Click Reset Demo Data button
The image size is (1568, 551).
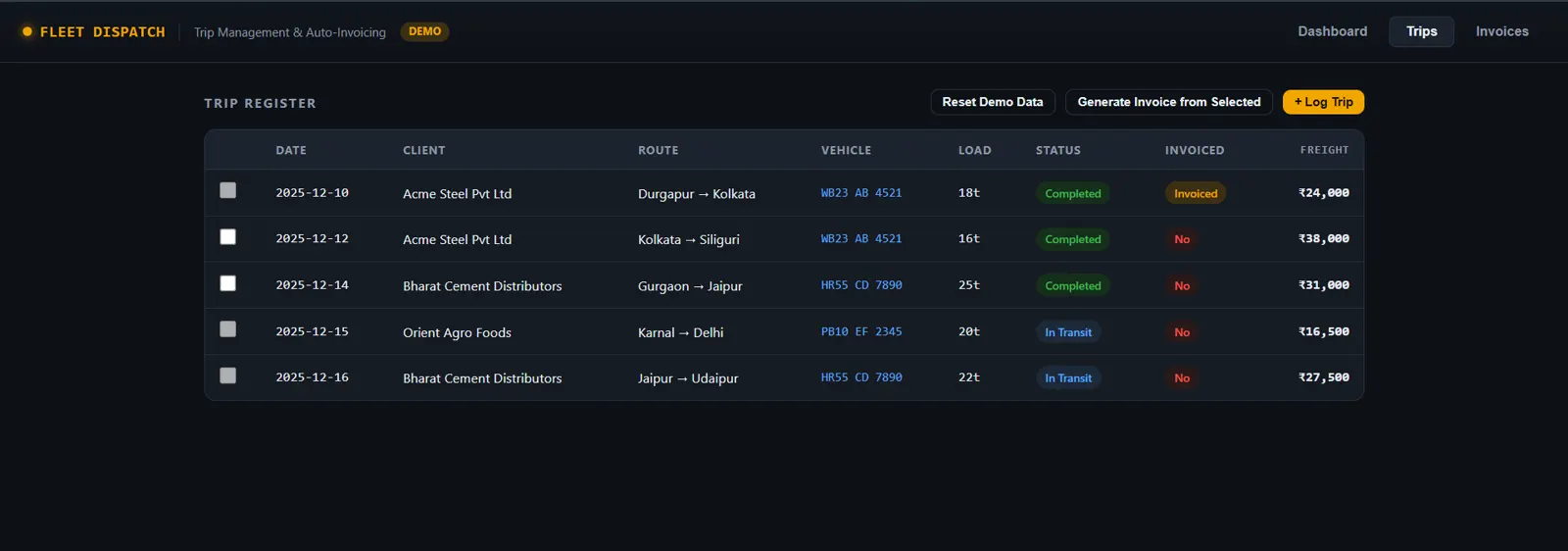[x=993, y=102]
